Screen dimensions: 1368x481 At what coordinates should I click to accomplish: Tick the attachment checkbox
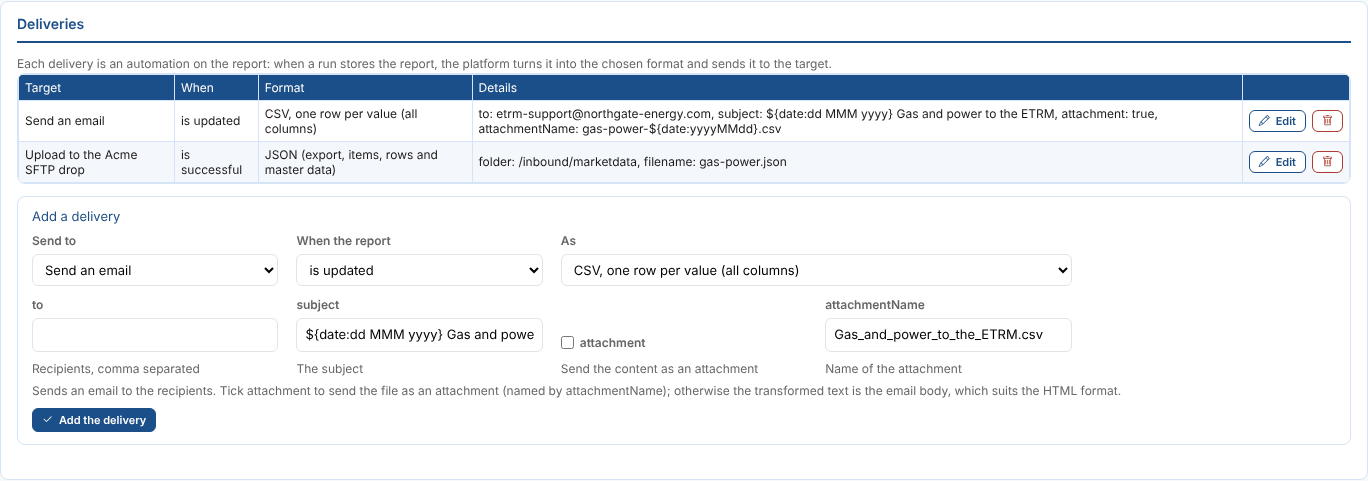pyautogui.click(x=567, y=342)
